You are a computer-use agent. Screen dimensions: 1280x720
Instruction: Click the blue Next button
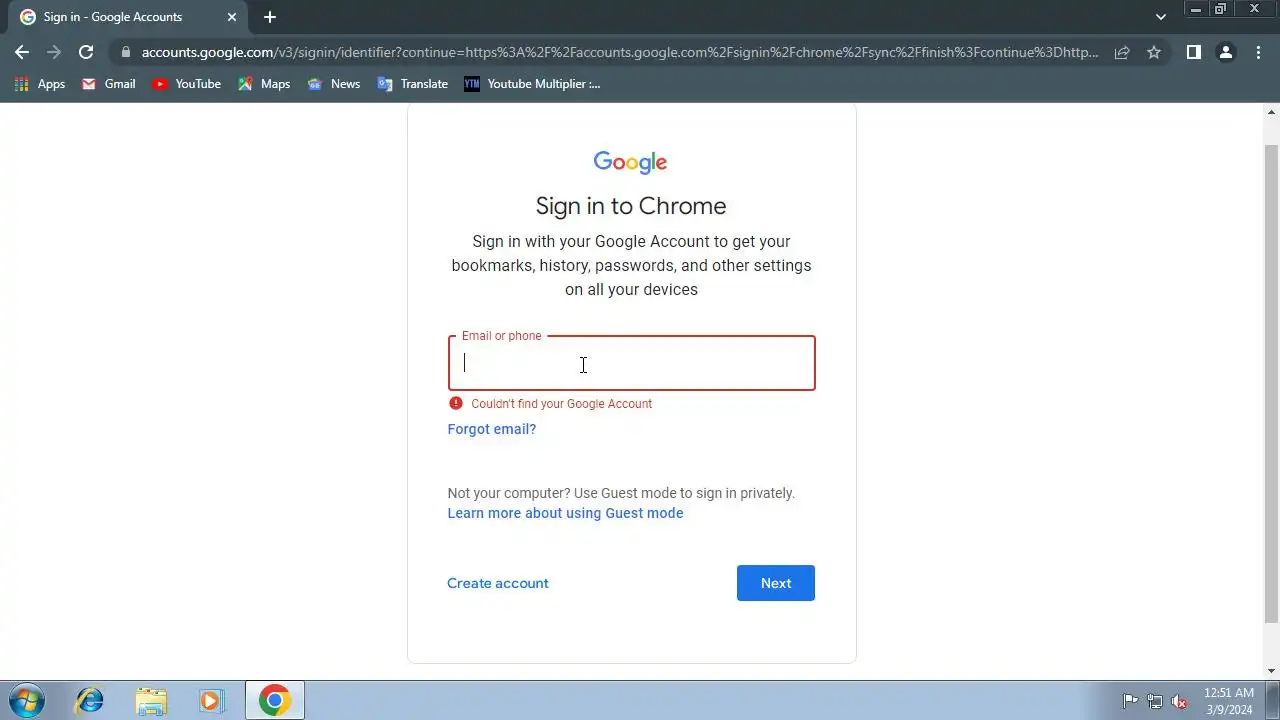coord(776,583)
